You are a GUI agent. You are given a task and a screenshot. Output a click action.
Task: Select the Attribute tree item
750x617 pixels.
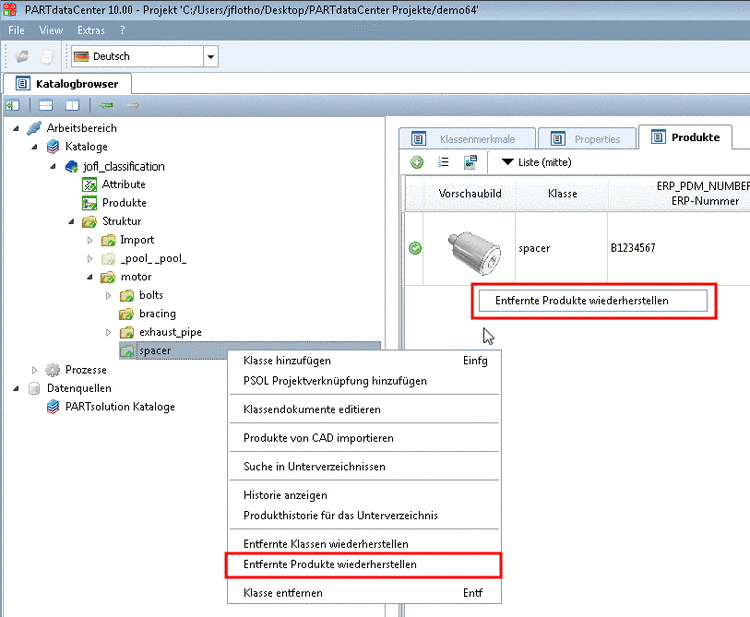(123, 185)
